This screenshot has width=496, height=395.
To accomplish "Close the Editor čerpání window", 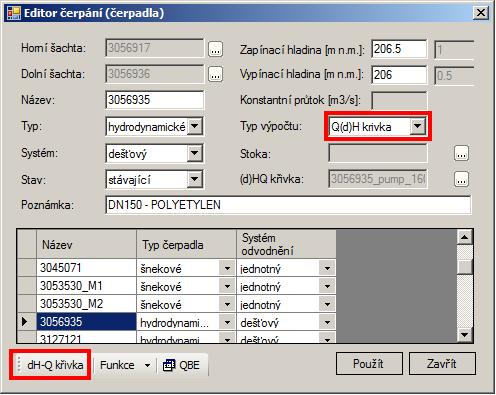I will click(481, 13).
